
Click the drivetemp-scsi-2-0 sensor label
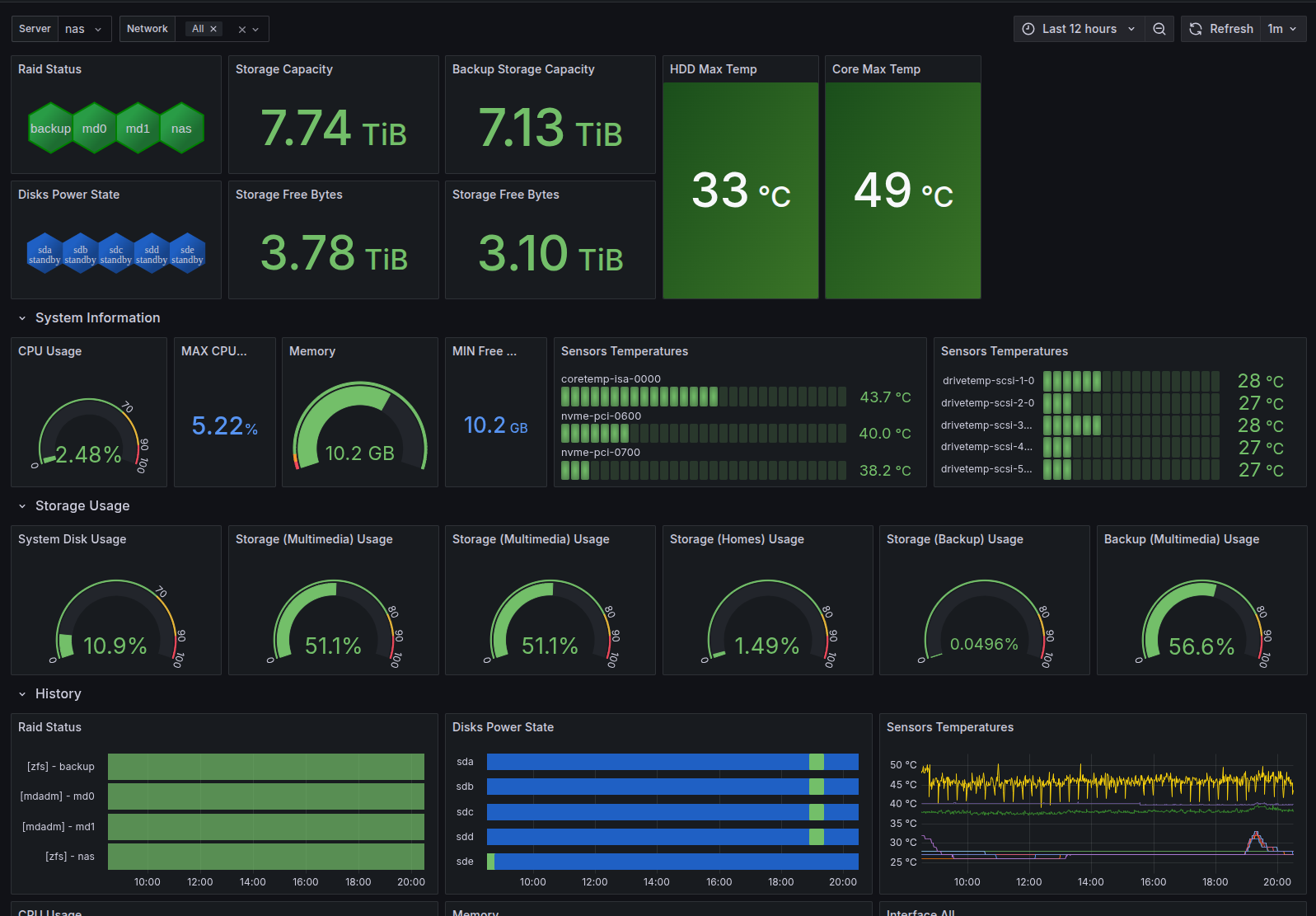pos(988,403)
